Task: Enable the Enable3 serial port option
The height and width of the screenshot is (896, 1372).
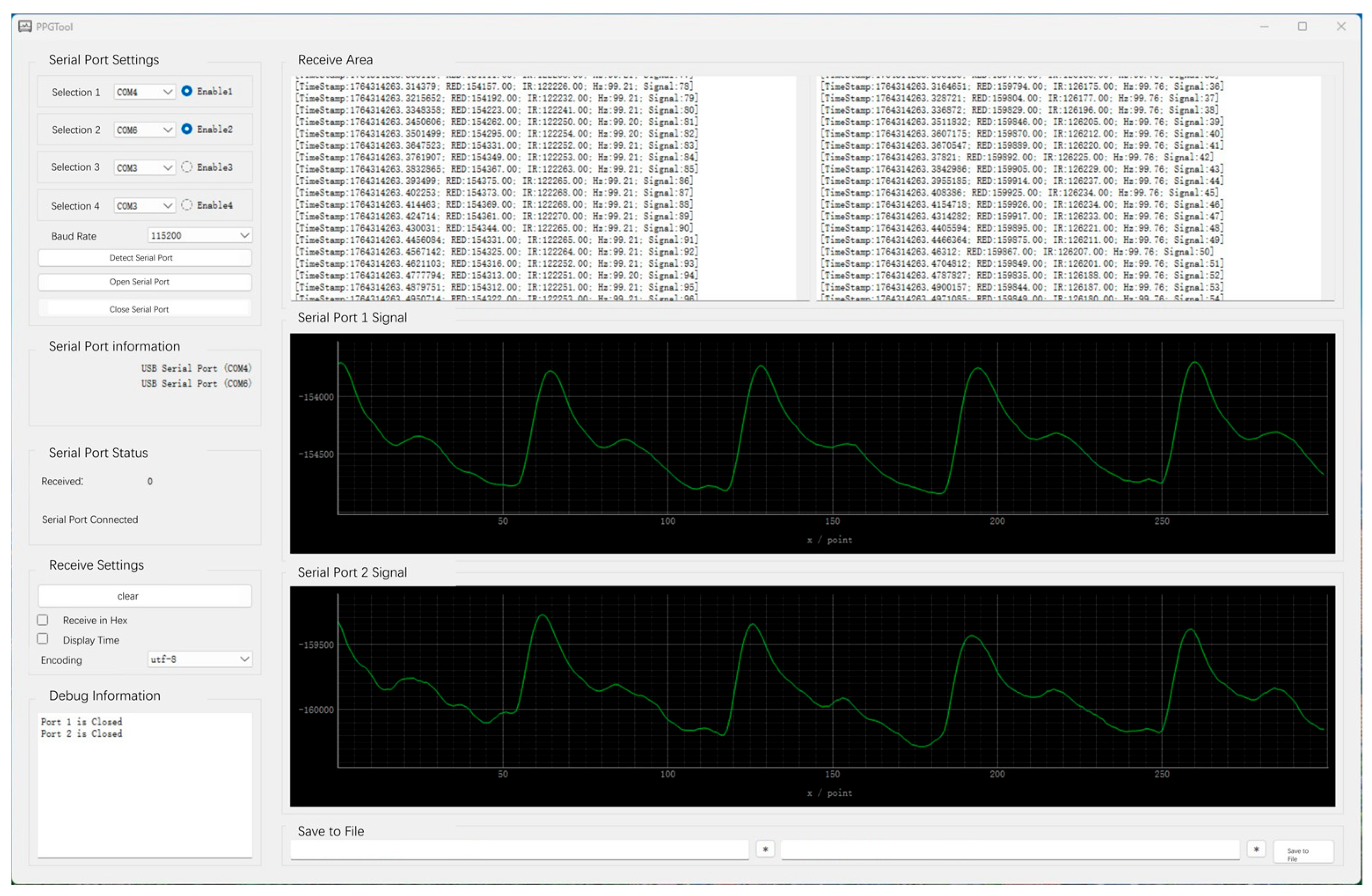Action: (187, 167)
